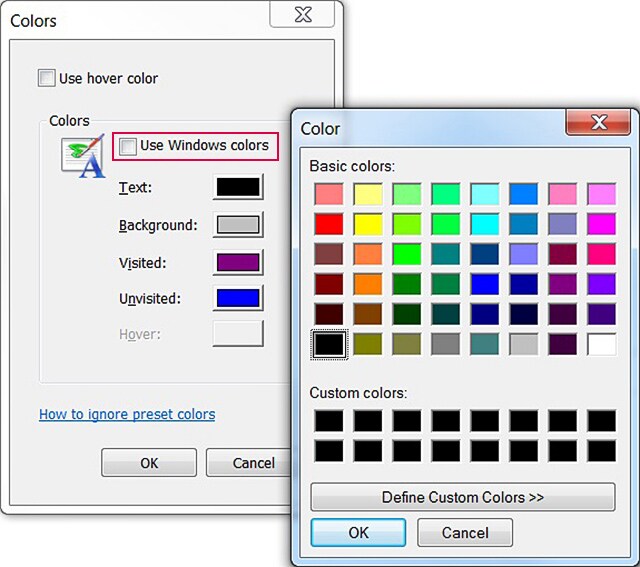Image resolution: width=640 pixels, height=567 pixels.
Task: Pick the medium gray swatch in the bottom row
Action: click(446, 345)
